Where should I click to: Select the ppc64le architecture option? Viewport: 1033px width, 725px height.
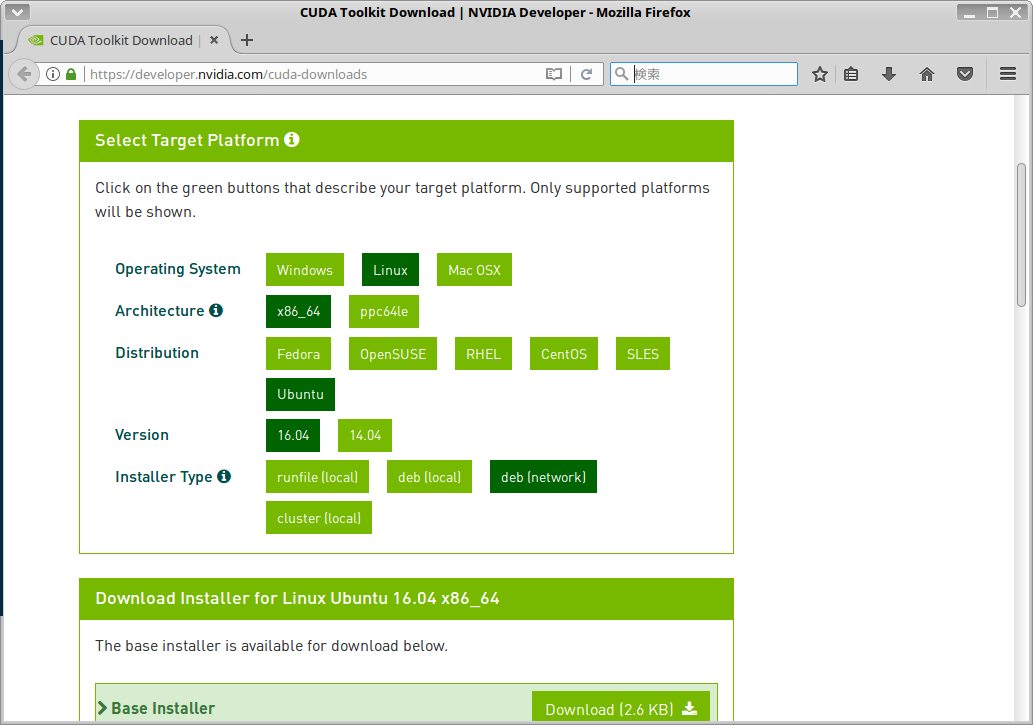384,312
